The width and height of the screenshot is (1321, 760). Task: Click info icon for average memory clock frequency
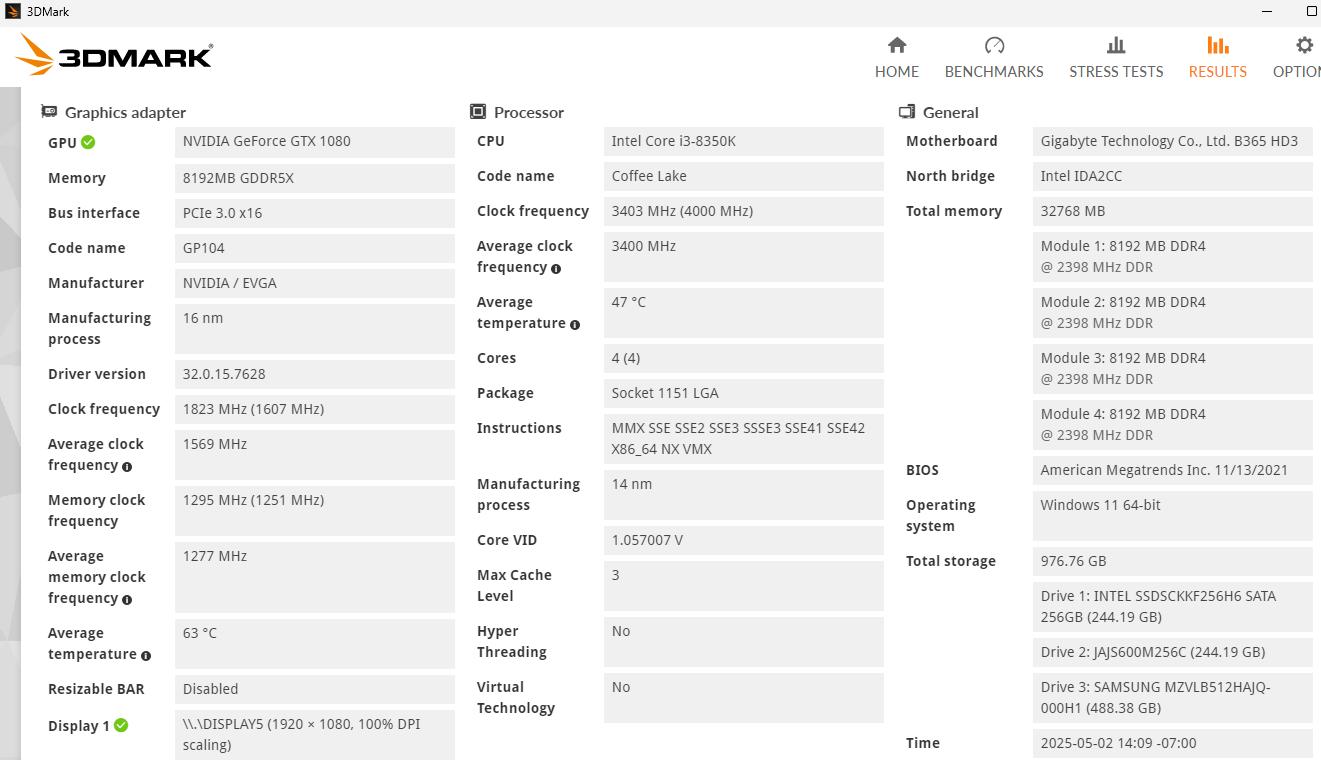tap(127, 600)
